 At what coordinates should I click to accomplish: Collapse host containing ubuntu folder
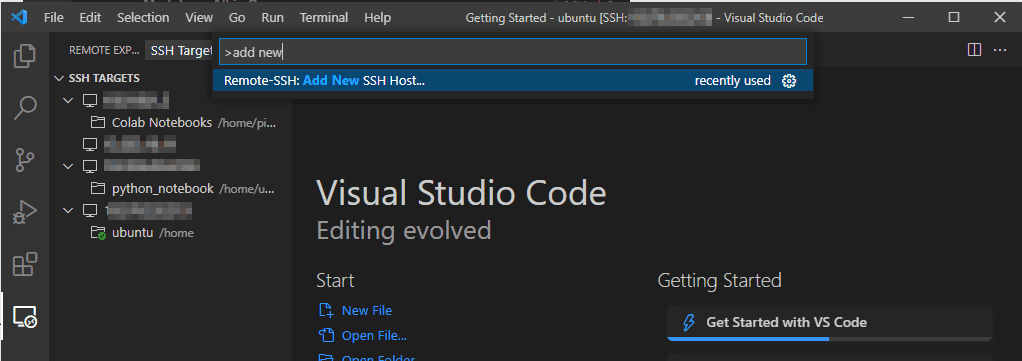click(68, 210)
